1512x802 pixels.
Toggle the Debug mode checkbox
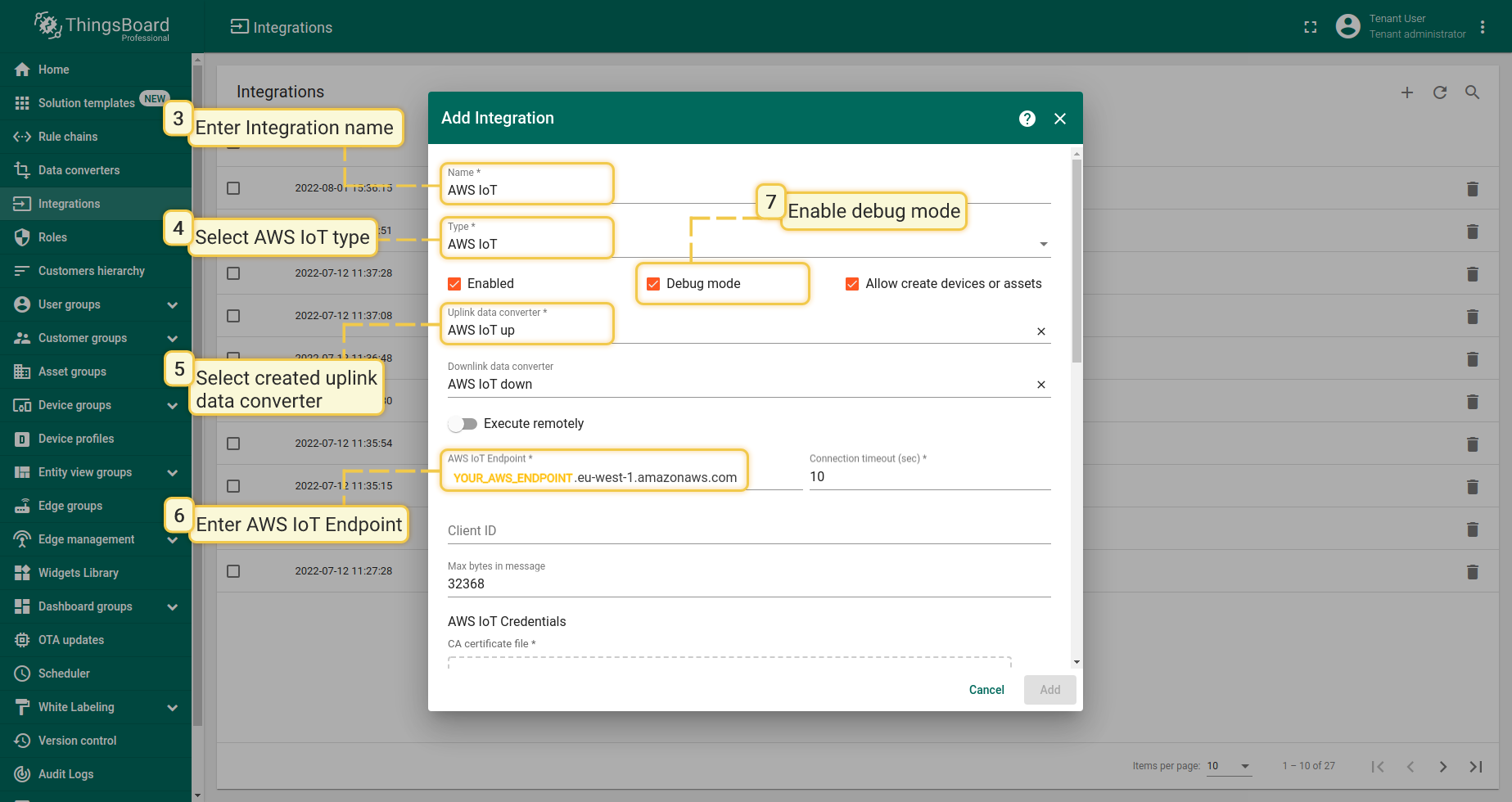[x=653, y=284]
